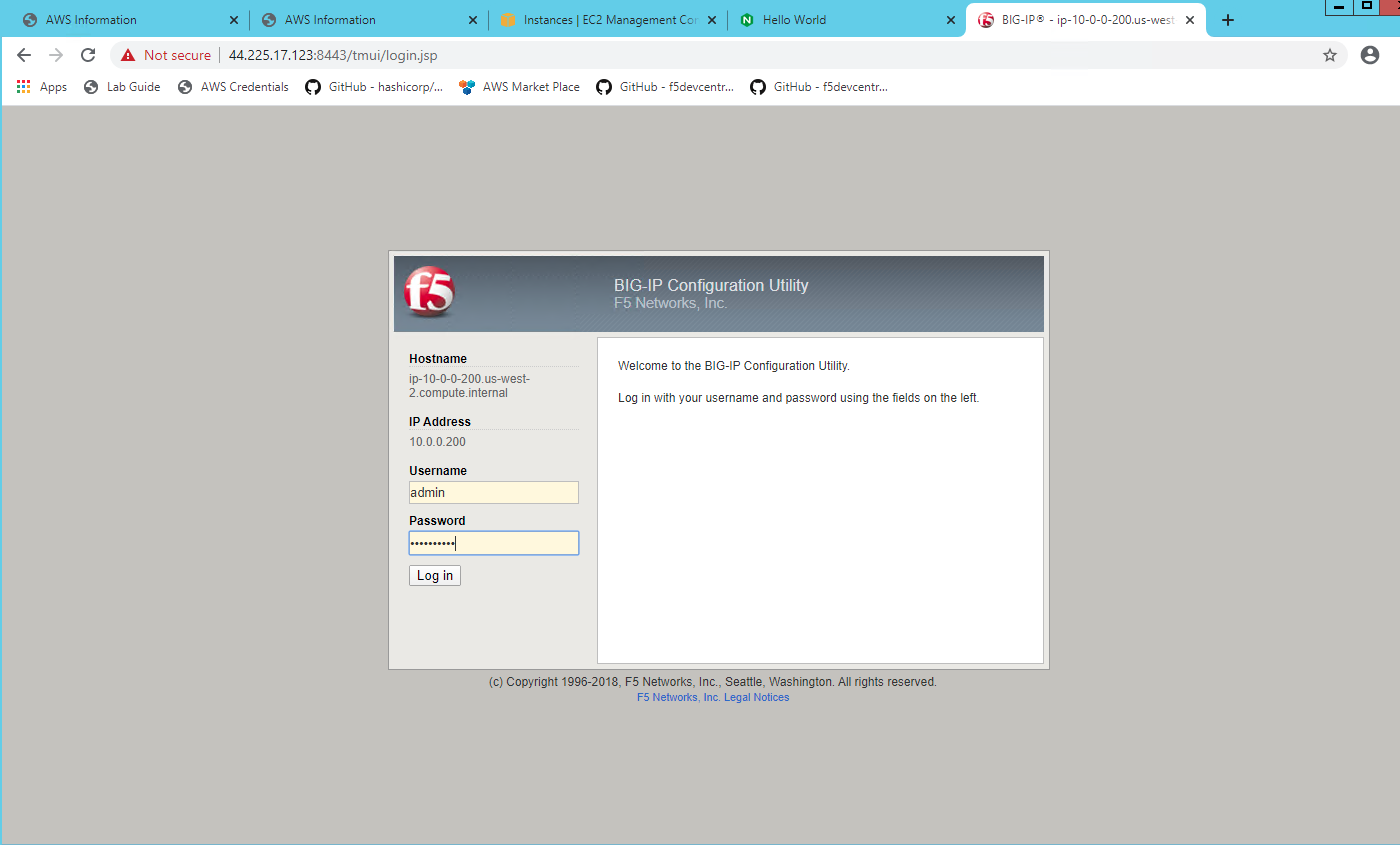Viewport: 1400px width, 845px height.
Task: Click the Log in button
Action: tap(435, 575)
